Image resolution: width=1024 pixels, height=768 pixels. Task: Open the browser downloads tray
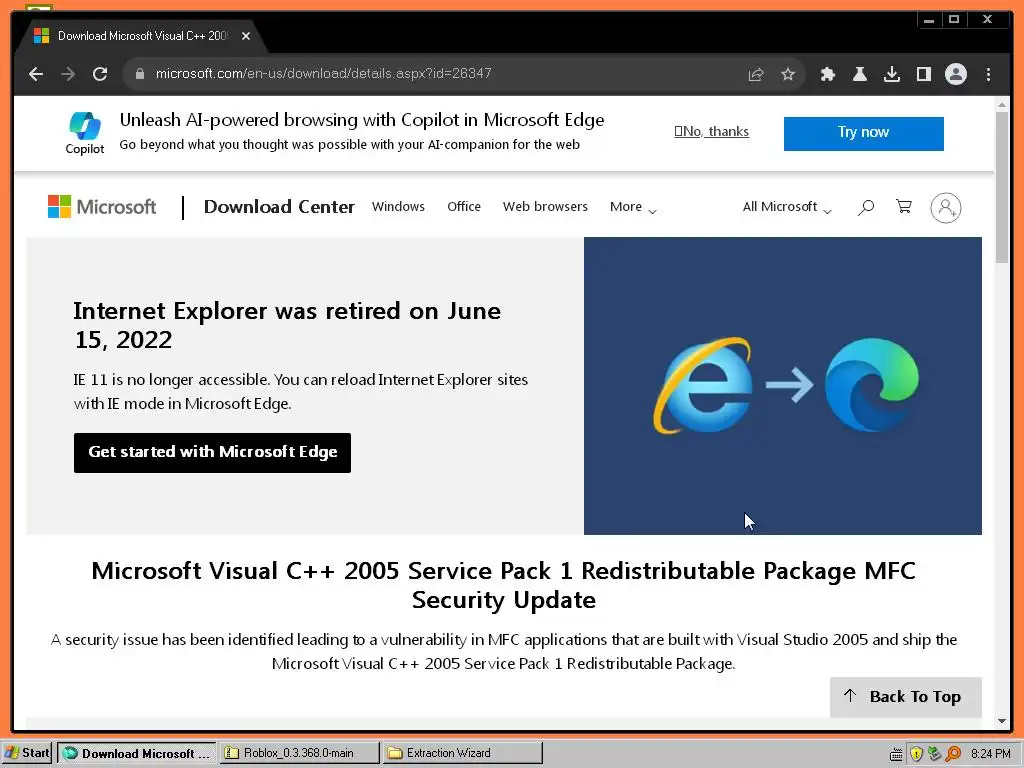pyautogui.click(x=891, y=74)
